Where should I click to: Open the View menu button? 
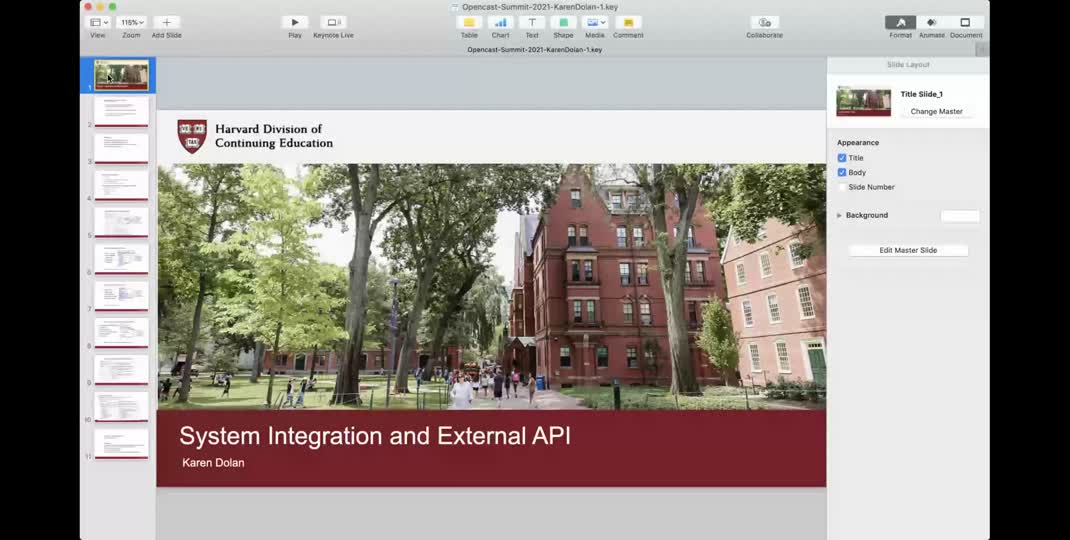click(99, 23)
